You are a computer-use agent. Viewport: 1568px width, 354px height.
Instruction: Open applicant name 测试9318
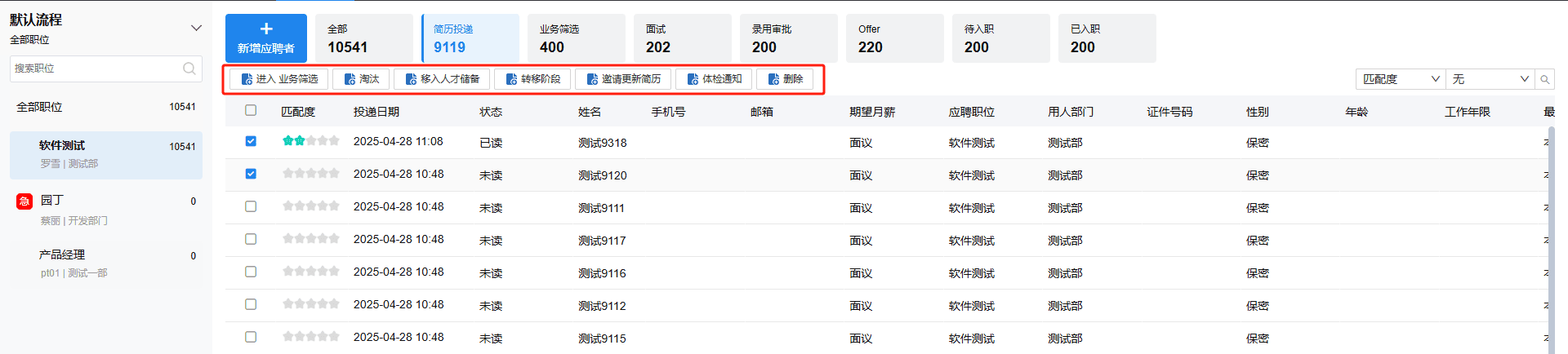[603, 143]
